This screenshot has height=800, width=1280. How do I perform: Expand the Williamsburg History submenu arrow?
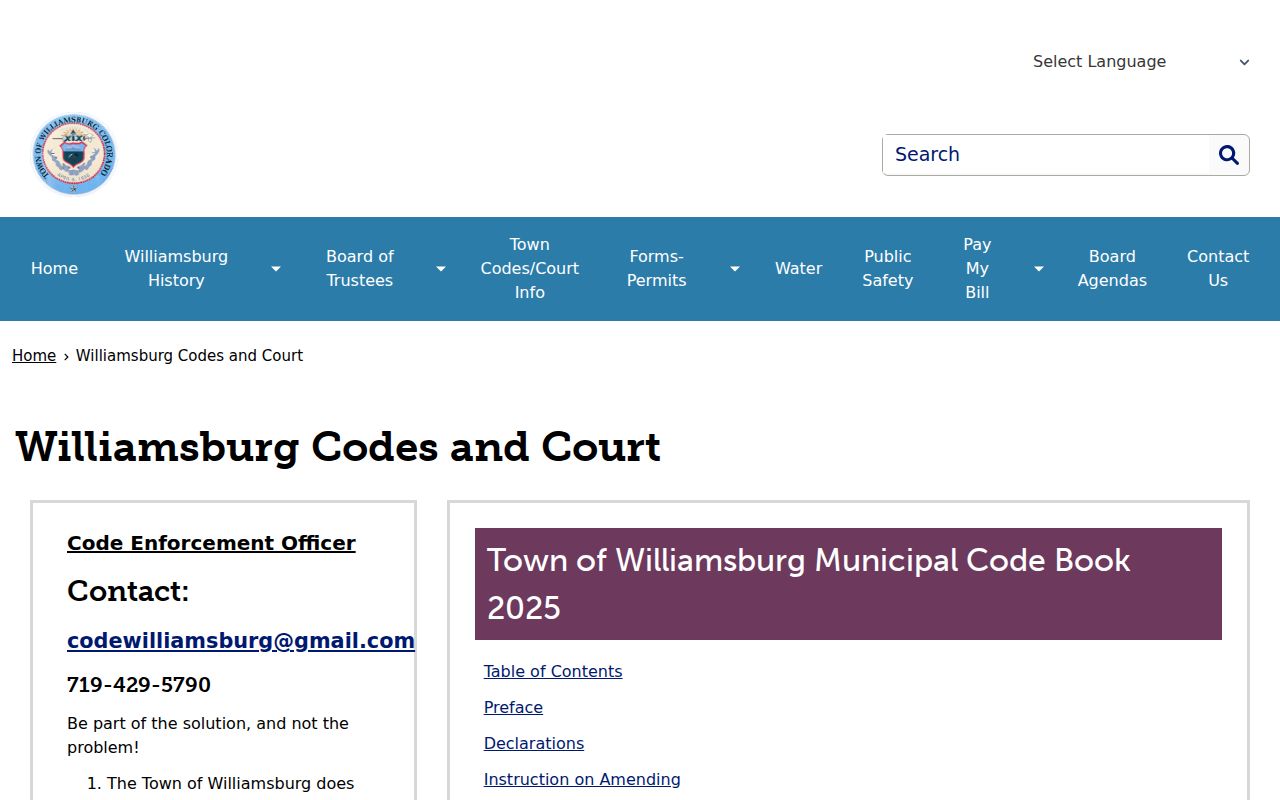point(276,269)
